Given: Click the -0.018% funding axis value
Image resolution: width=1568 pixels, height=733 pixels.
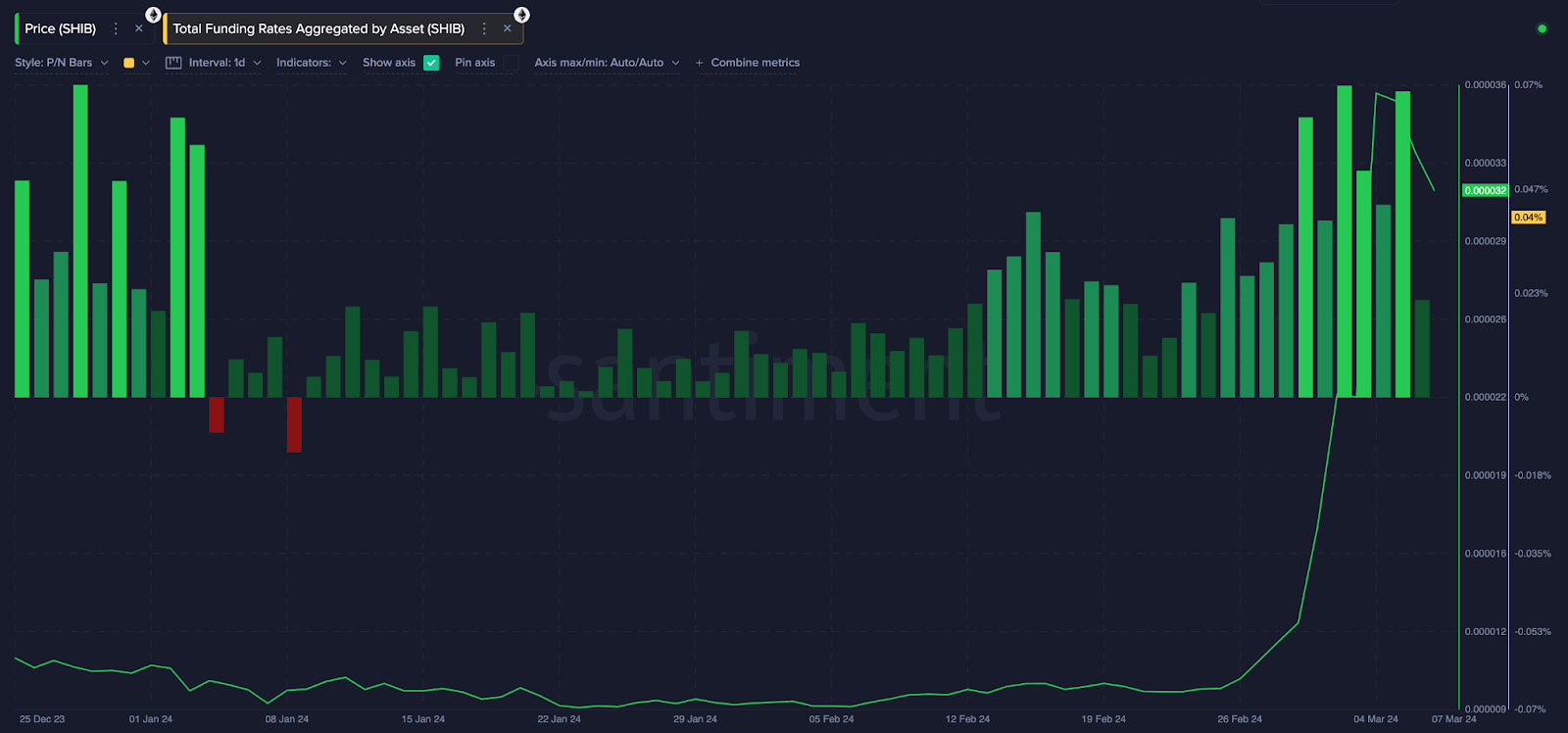Looking at the screenshot, I should coord(1533,475).
